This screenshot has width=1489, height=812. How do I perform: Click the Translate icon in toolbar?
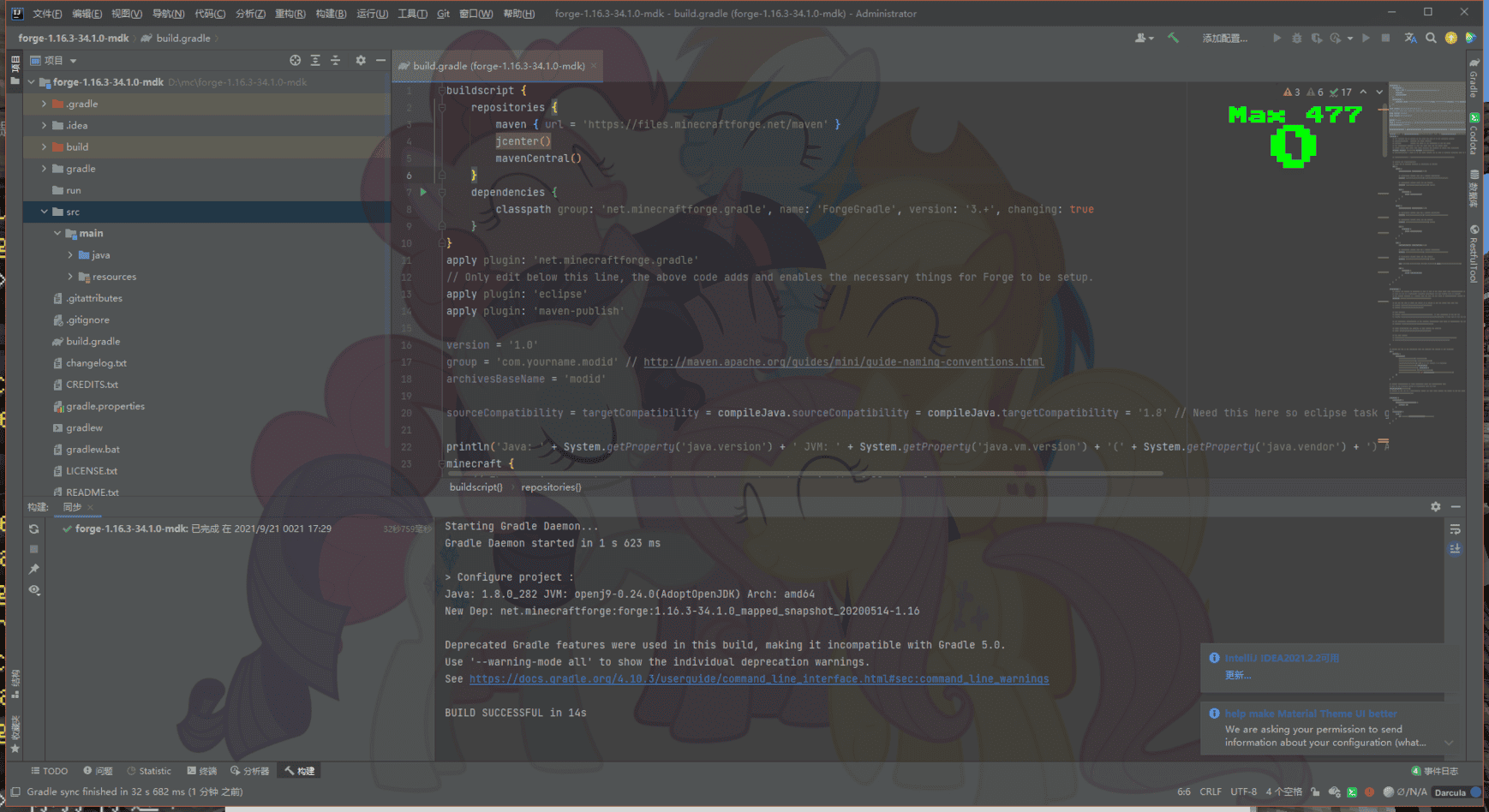click(1410, 38)
